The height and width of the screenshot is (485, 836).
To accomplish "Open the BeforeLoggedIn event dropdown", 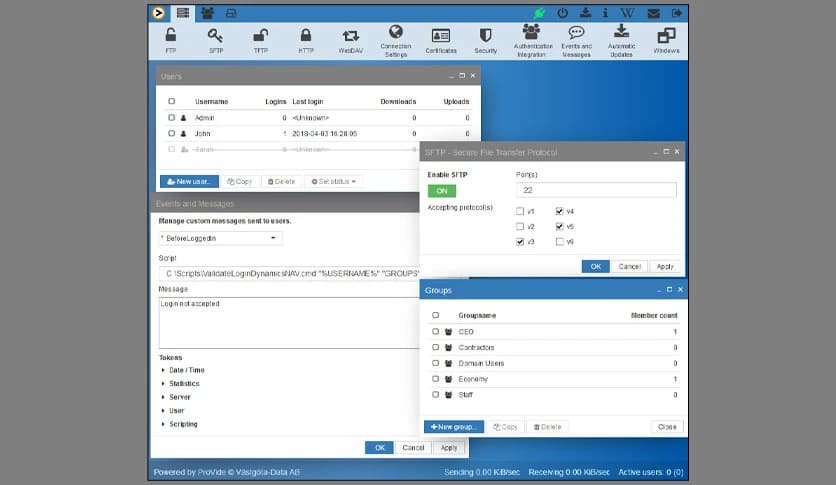I will tap(220, 239).
